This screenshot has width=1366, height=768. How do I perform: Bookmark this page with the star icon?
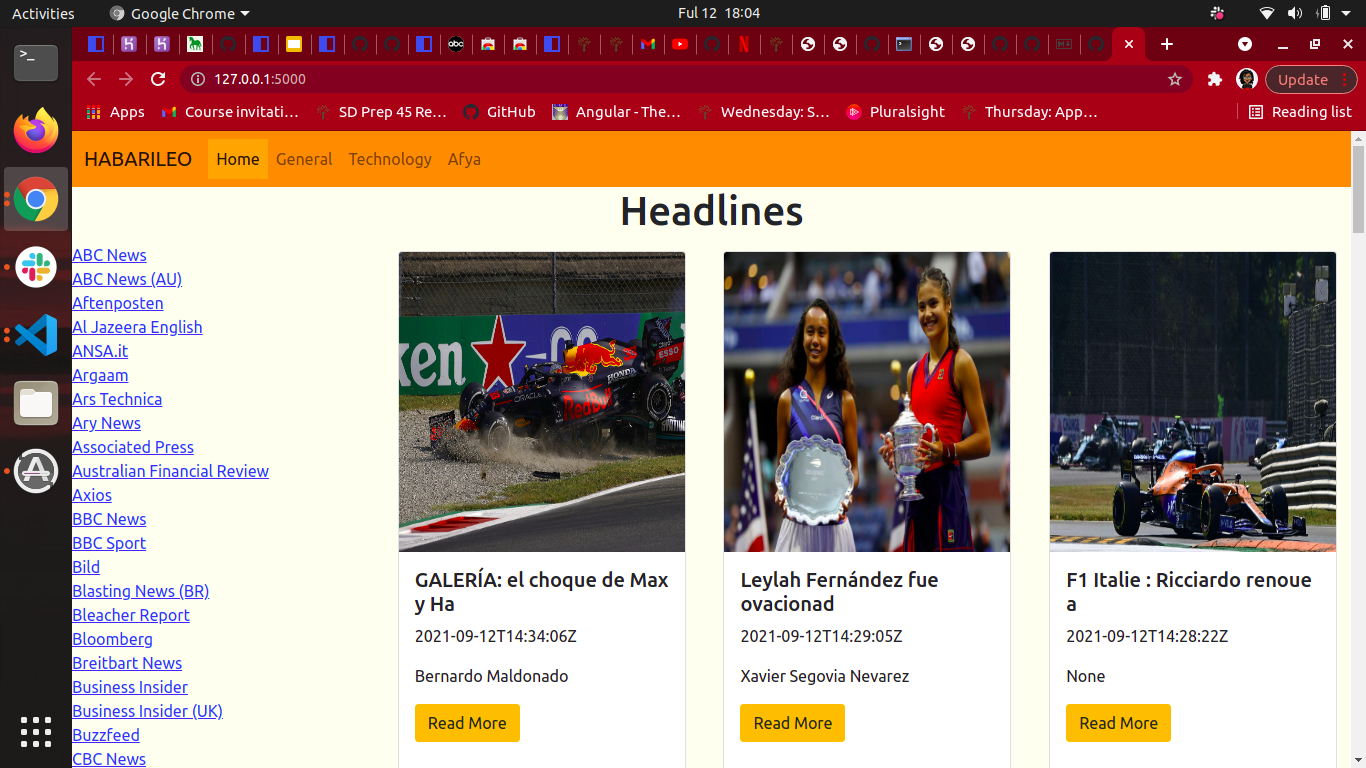click(x=1175, y=79)
